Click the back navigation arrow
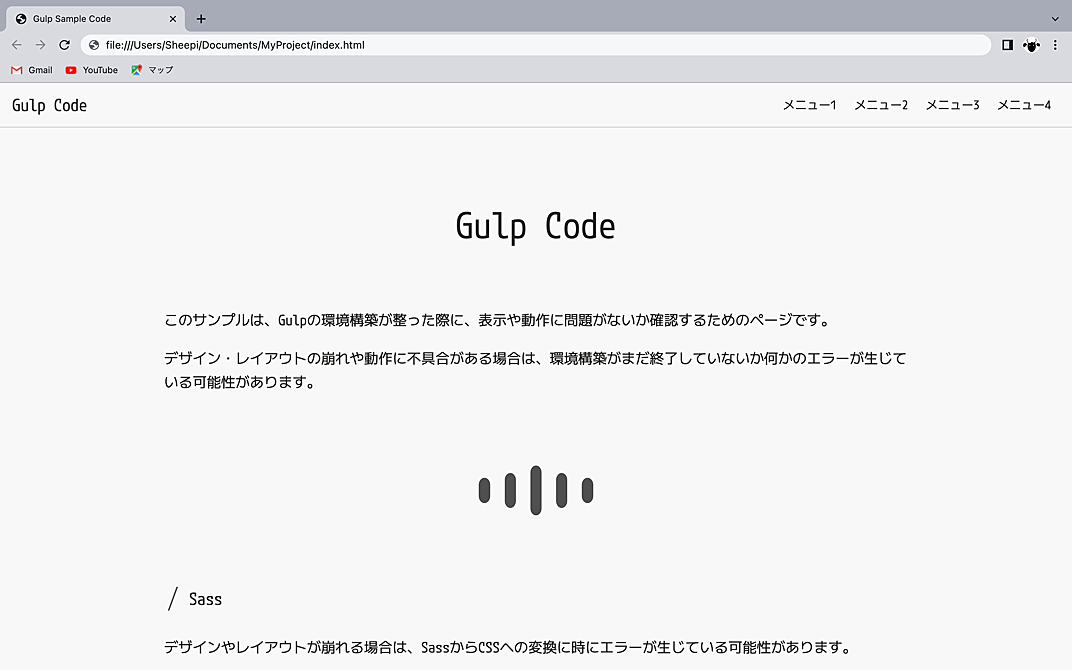 [x=16, y=45]
